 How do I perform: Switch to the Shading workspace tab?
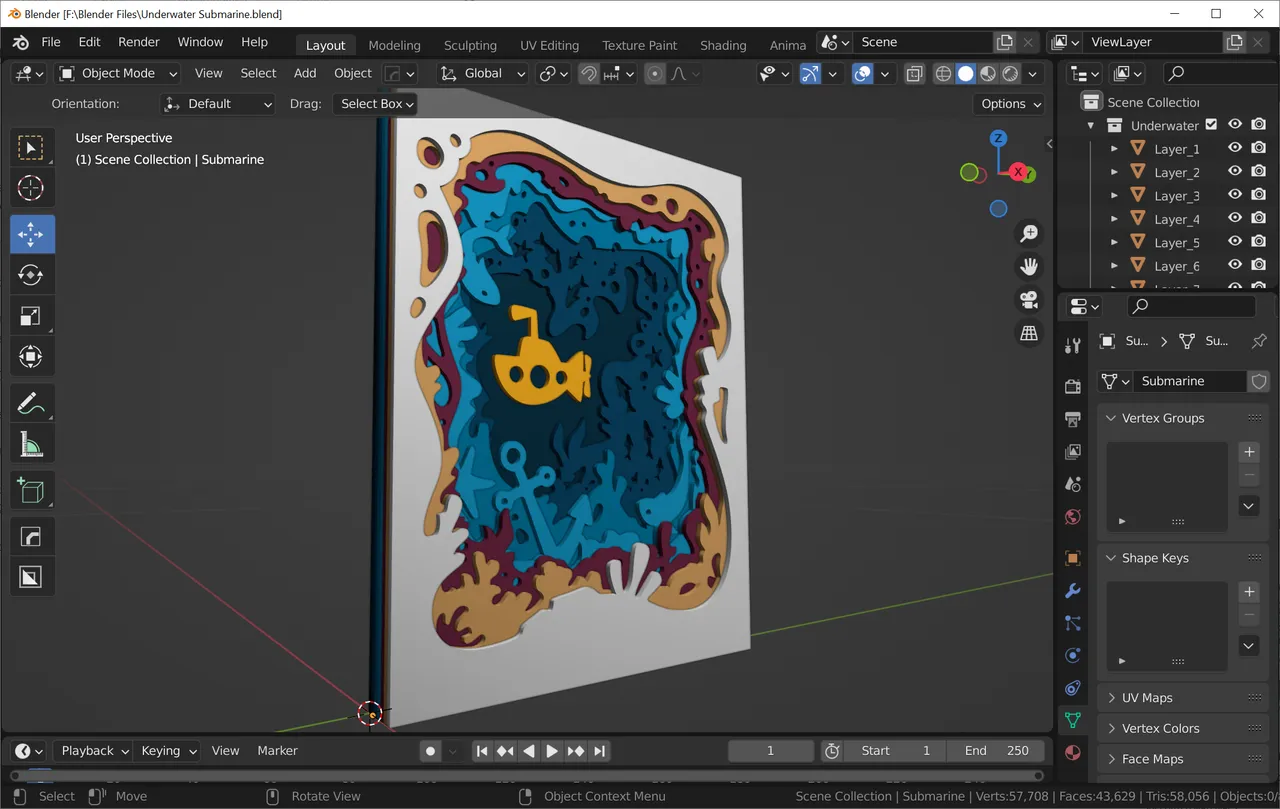coord(723,45)
